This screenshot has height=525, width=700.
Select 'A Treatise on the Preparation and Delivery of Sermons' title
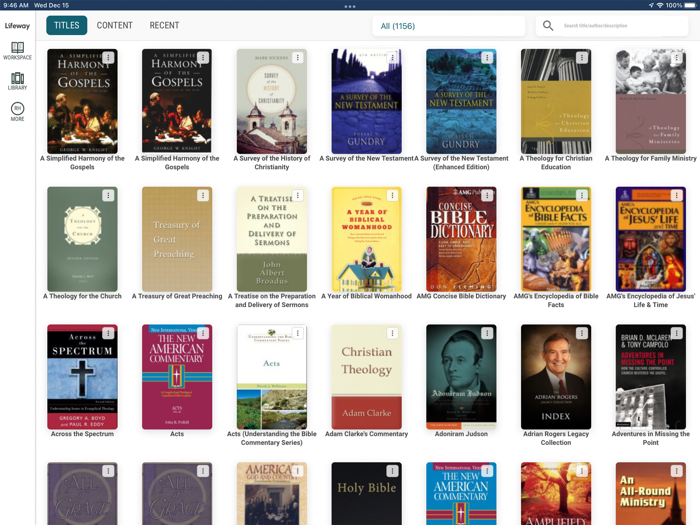pos(271,300)
